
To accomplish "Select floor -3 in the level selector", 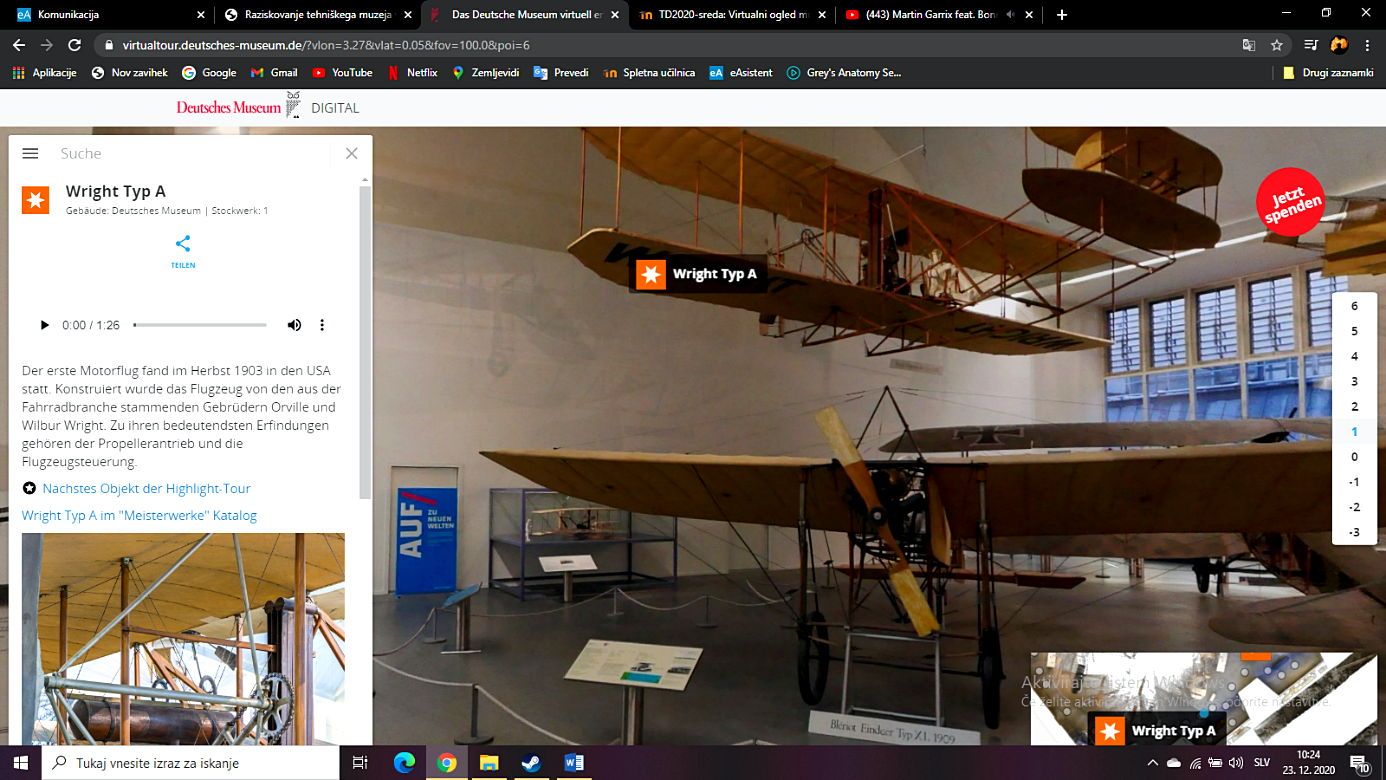I will point(1354,532).
